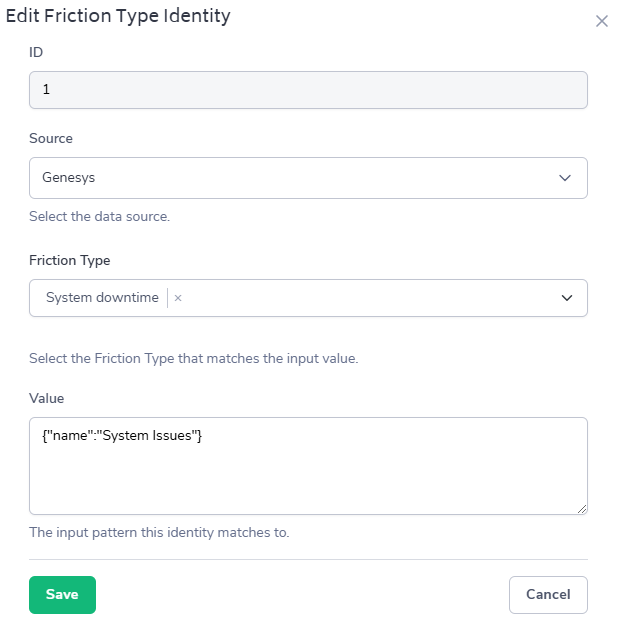The height and width of the screenshot is (626, 619).
Task: Click the System downtime chip text
Action: (x=102, y=298)
